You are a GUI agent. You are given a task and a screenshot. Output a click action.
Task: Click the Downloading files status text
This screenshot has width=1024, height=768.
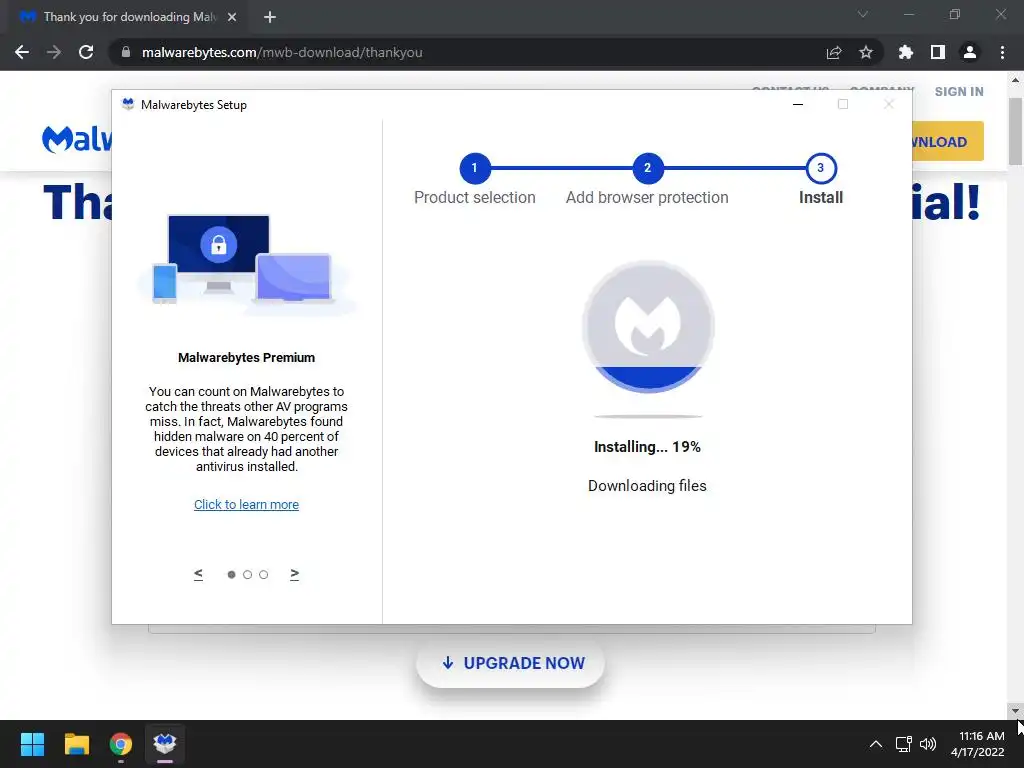tap(647, 486)
